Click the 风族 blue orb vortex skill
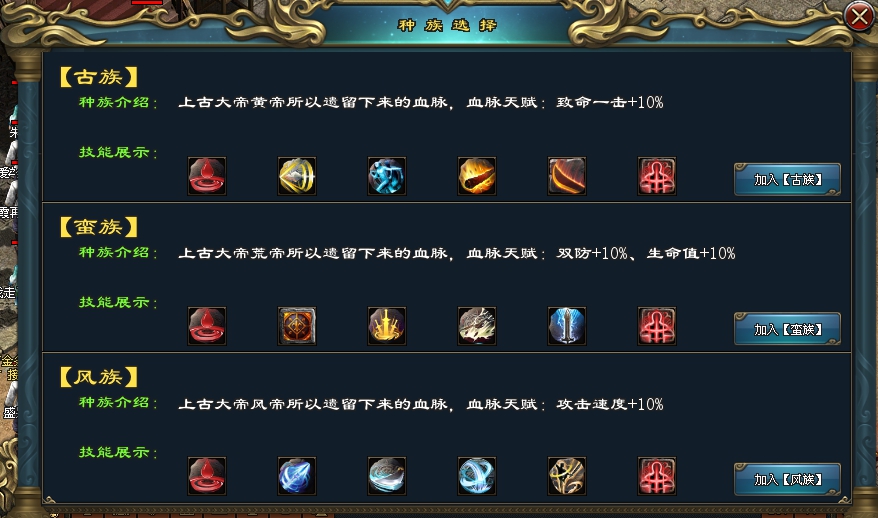878x518 pixels. [x=477, y=476]
